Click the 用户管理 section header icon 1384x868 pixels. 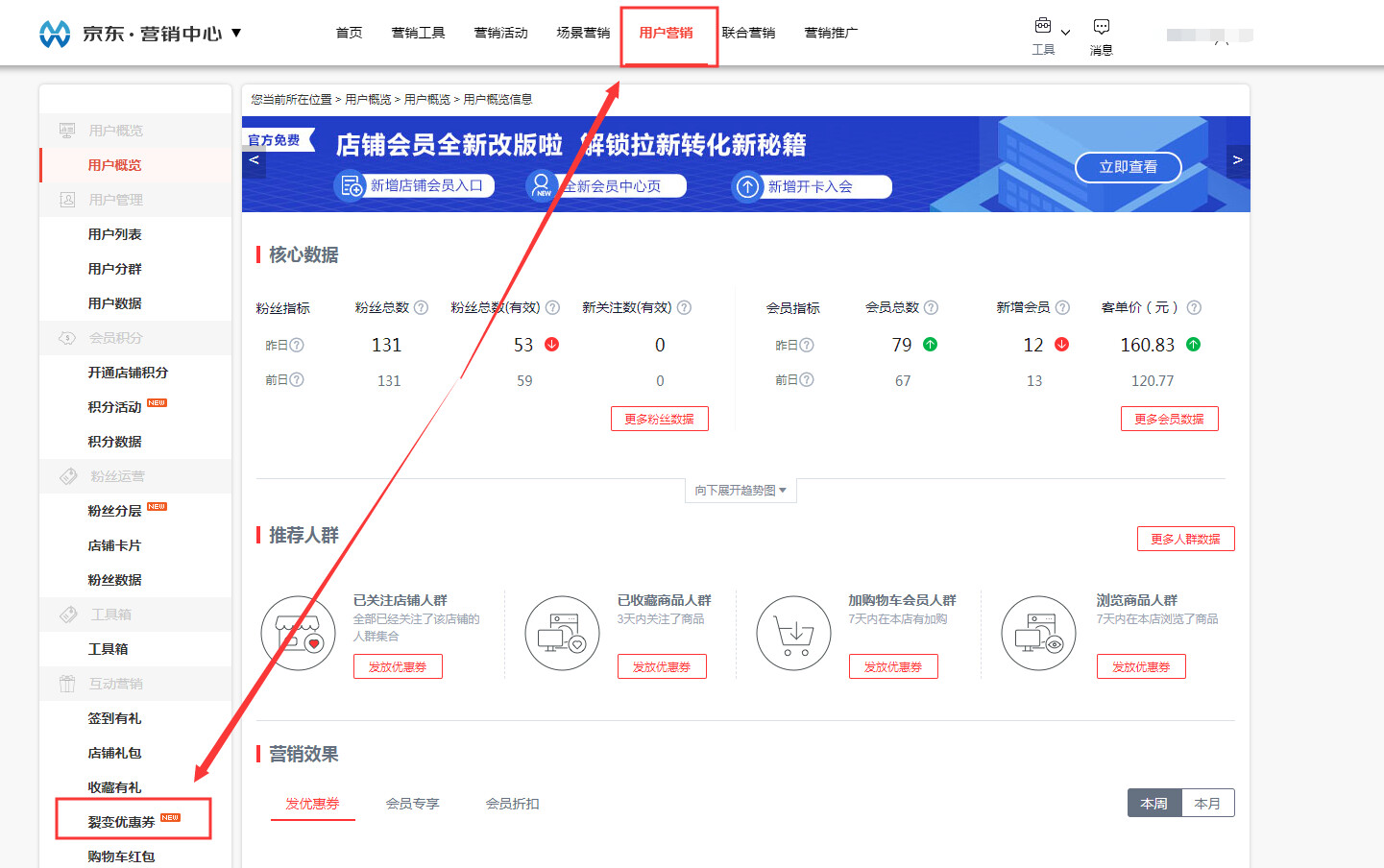tap(67, 200)
